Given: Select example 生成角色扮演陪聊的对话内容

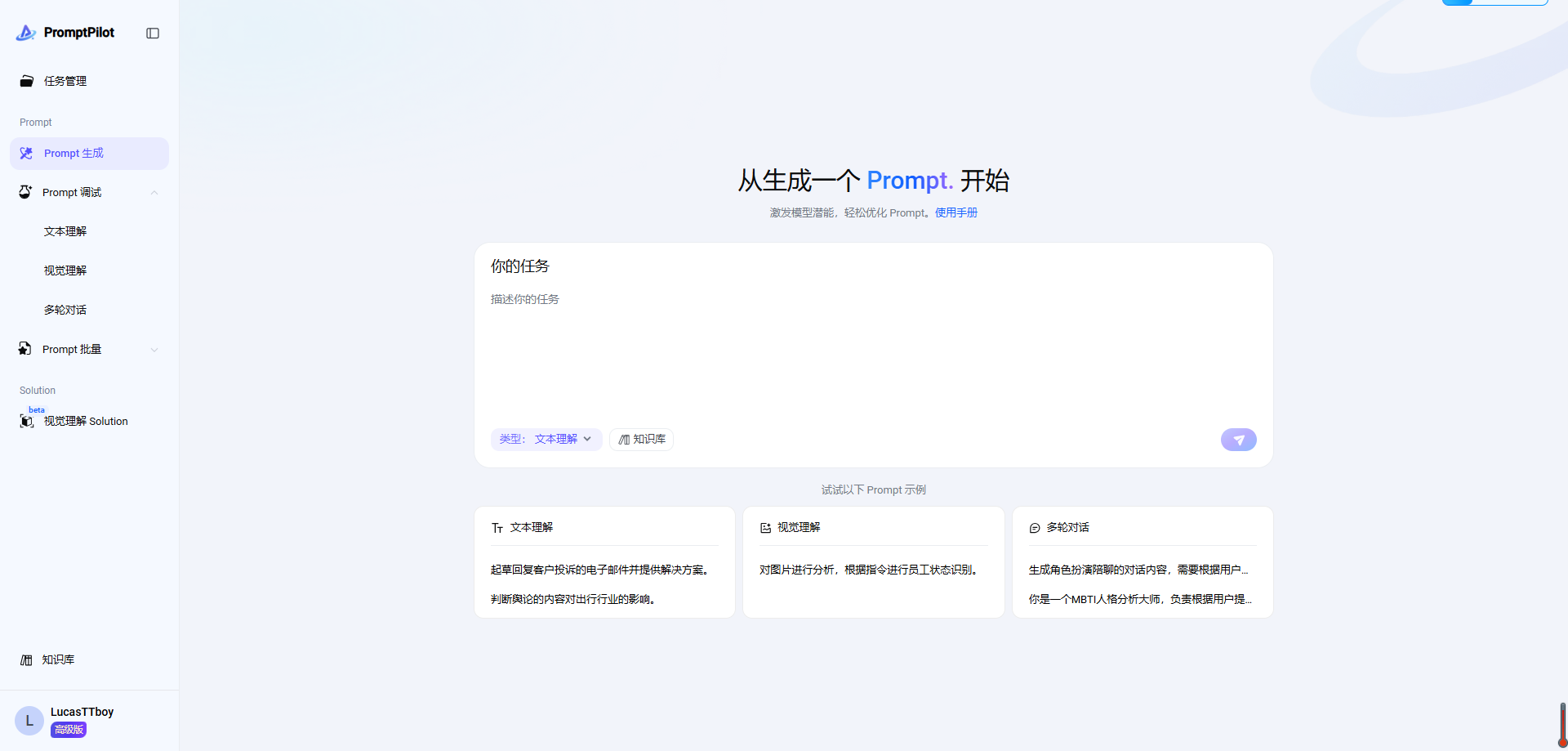Looking at the screenshot, I should click(1138, 570).
